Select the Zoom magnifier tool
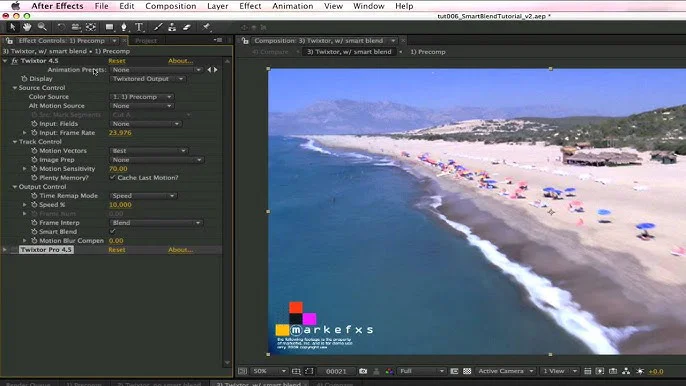This screenshot has height=386, width=686. (x=42, y=27)
